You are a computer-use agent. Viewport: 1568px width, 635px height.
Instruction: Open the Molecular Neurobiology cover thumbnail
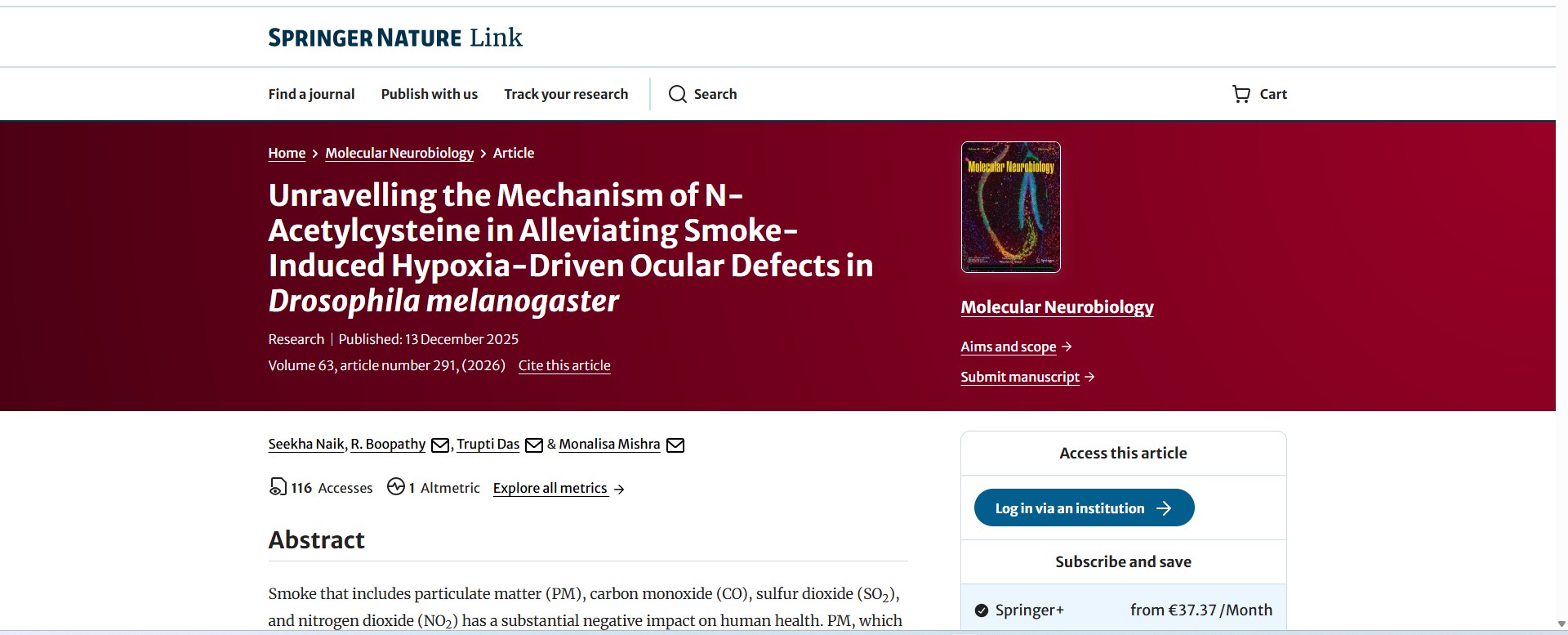[1010, 207]
